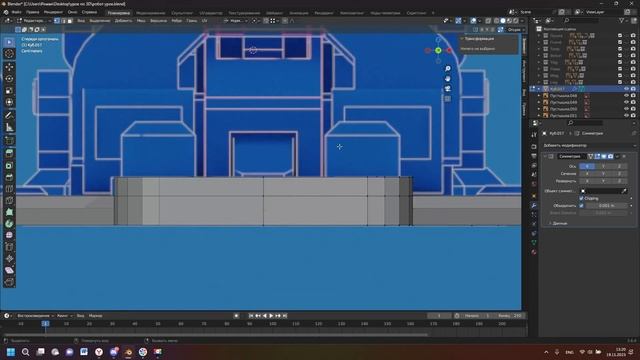Hide the Пустышка.048 object via its eye icon
Screen dimensions: 640x360
(627, 96)
